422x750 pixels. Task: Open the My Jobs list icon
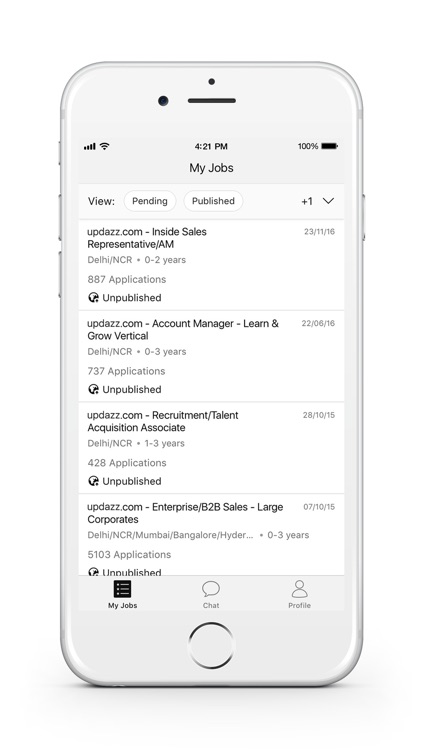coord(122,589)
